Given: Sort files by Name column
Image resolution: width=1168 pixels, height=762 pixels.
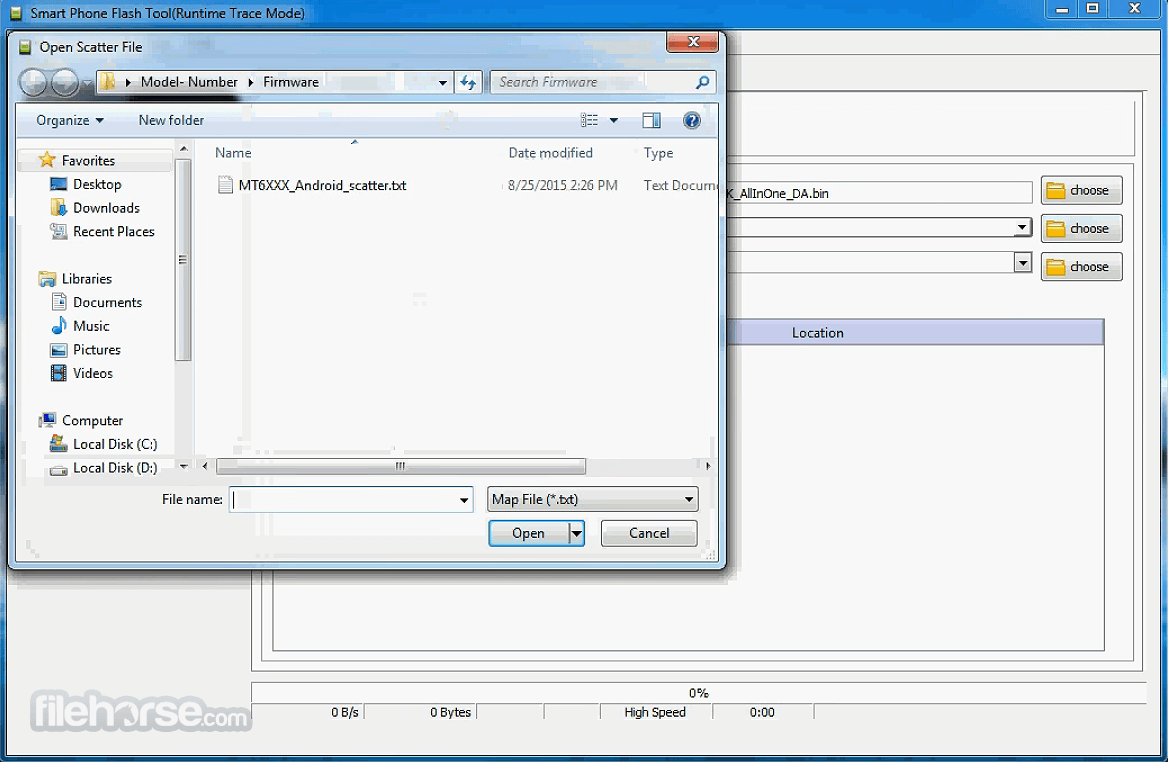Looking at the screenshot, I should click(x=233, y=153).
